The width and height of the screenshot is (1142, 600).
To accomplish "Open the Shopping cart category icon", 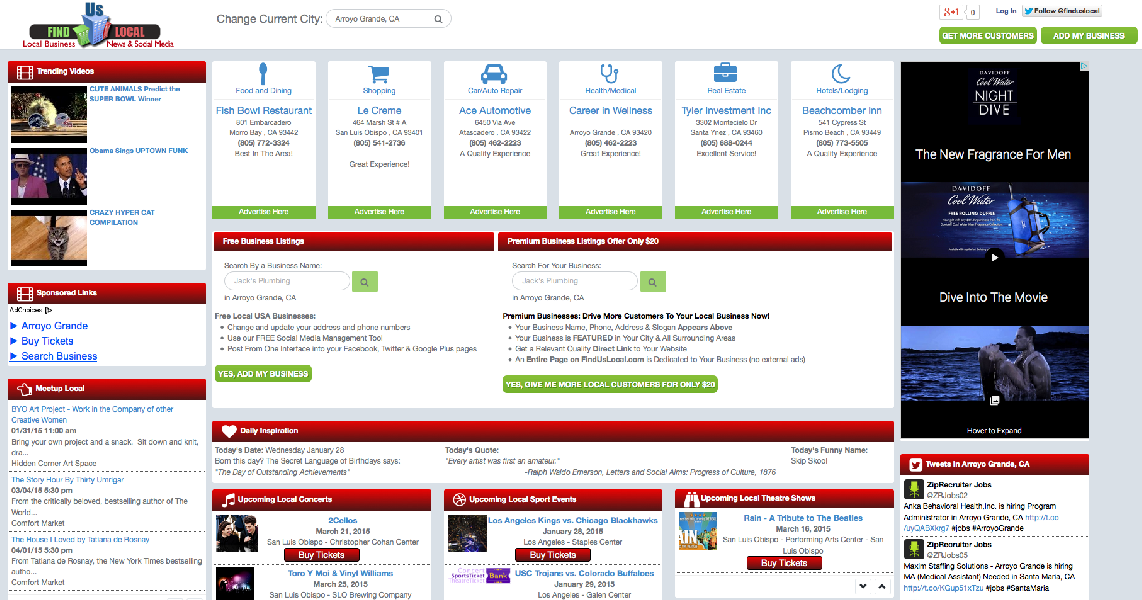I will 379,74.
